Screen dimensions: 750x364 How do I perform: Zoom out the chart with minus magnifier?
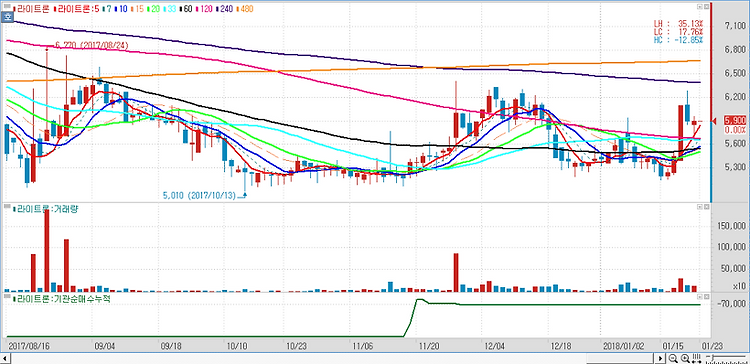click(x=673, y=358)
